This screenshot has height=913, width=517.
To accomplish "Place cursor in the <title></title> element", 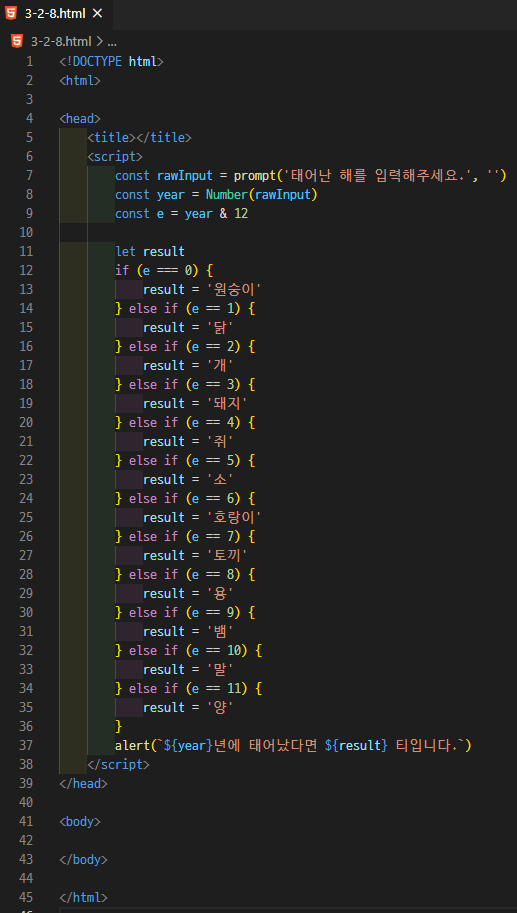I will (139, 137).
